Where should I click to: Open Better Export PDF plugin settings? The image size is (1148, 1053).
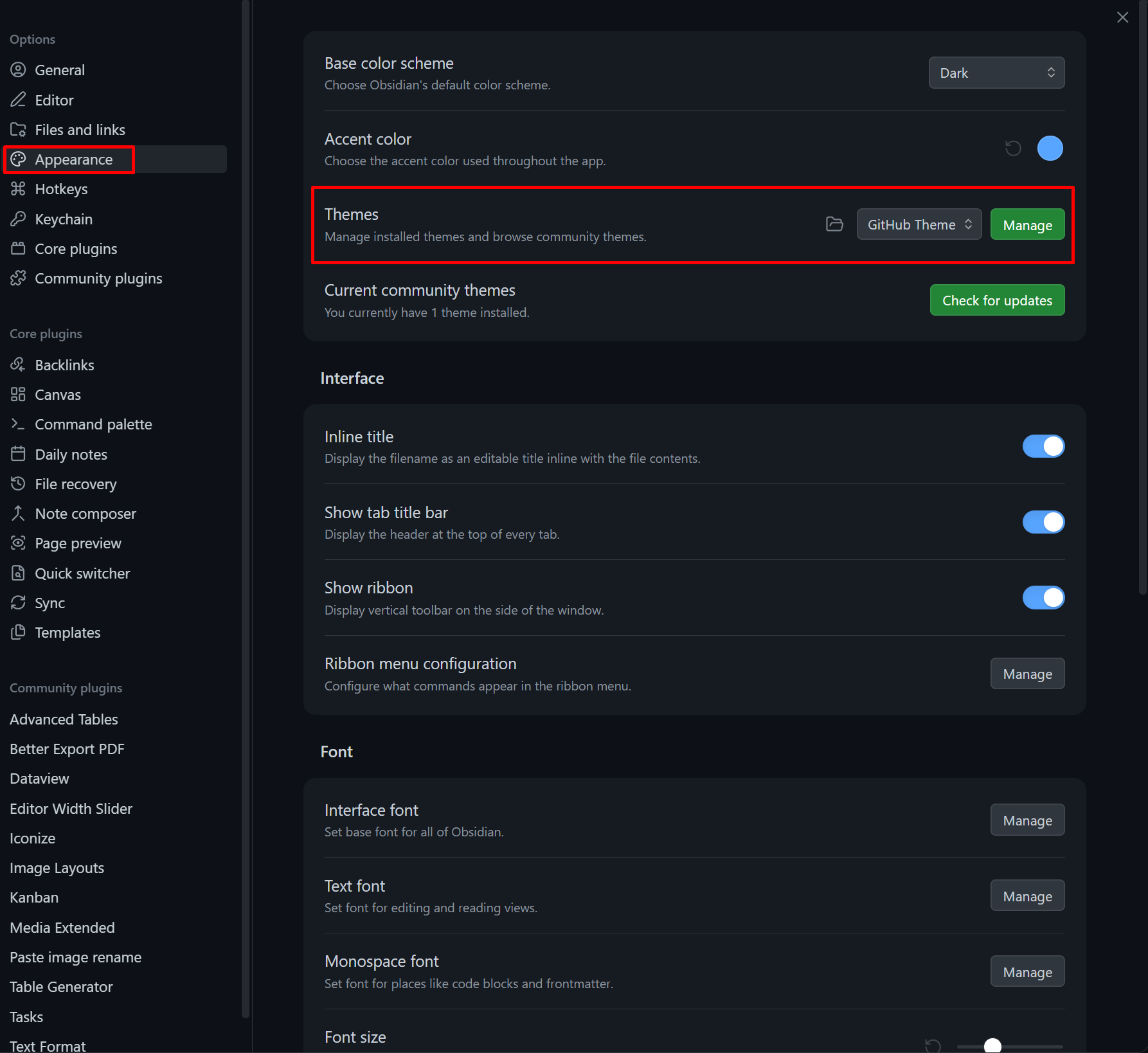[67, 749]
